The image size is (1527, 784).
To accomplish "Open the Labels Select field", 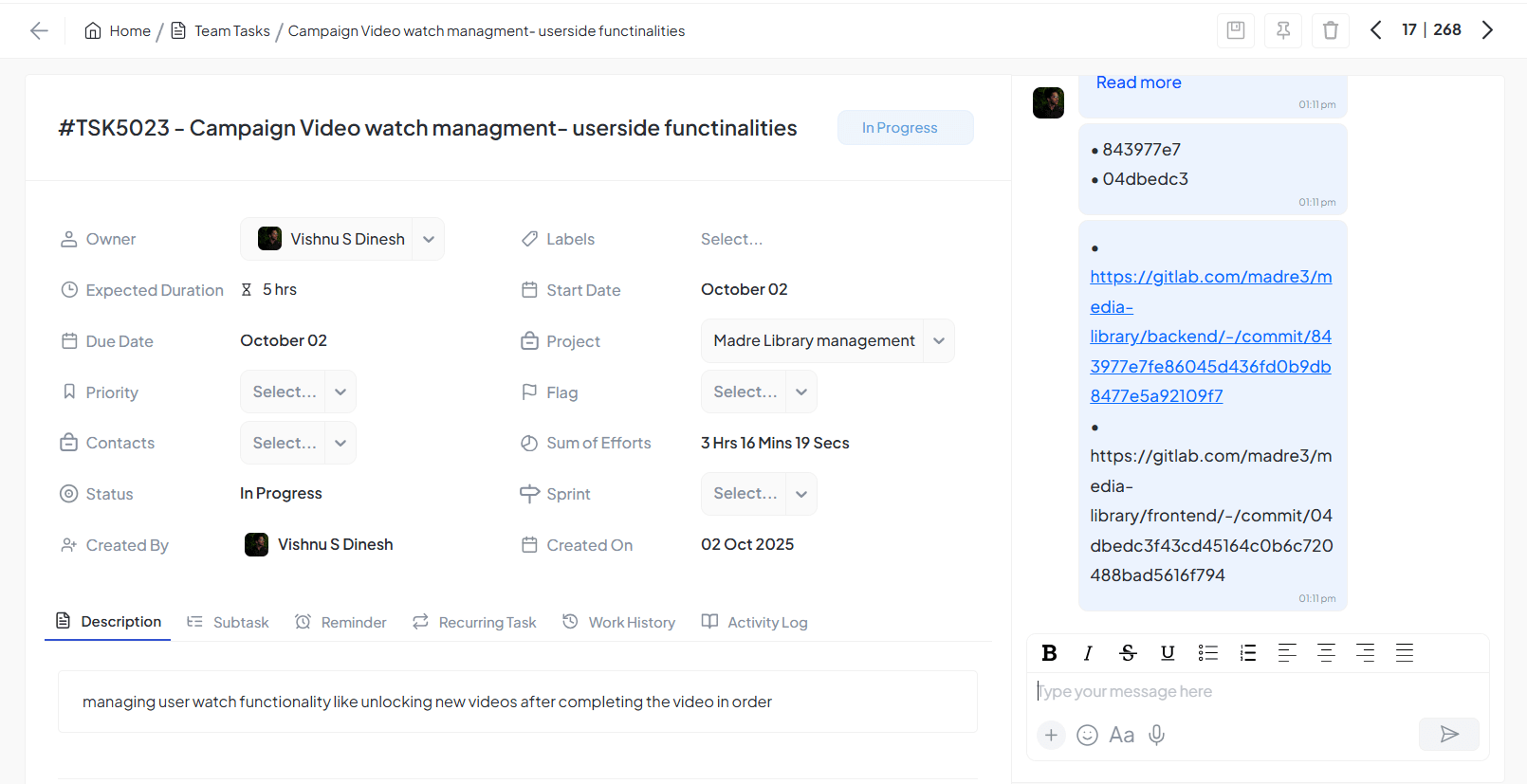I will pos(731,239).
